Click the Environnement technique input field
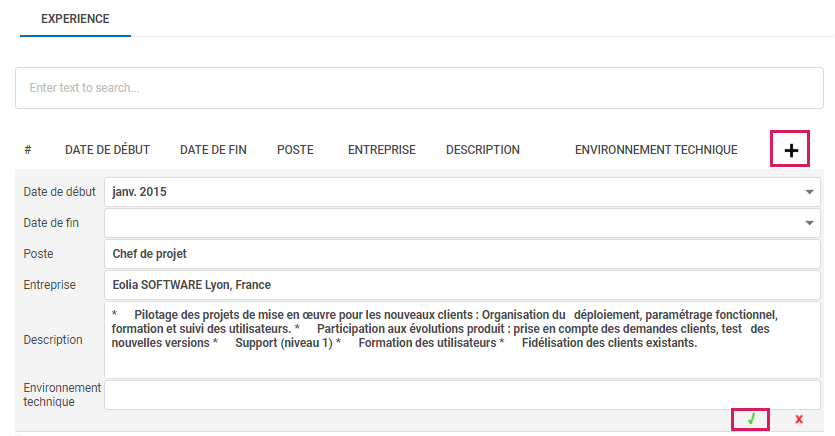 tap(462, 395)
